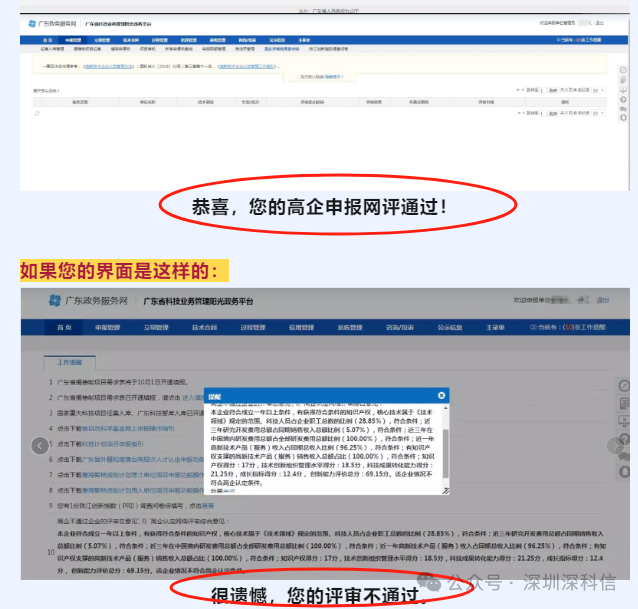Open 申报管理 in upper screenshot navigation
The height and width of the screenshot is (609, 638).
[73, 40]
